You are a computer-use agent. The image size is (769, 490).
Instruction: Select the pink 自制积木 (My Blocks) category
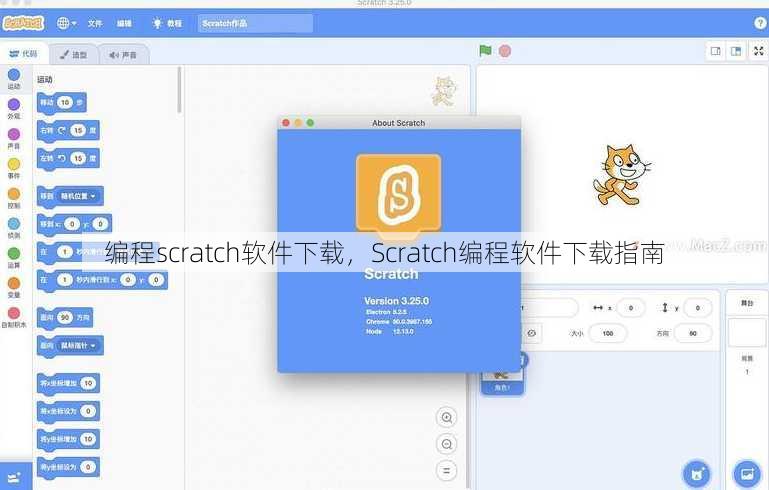14,317
